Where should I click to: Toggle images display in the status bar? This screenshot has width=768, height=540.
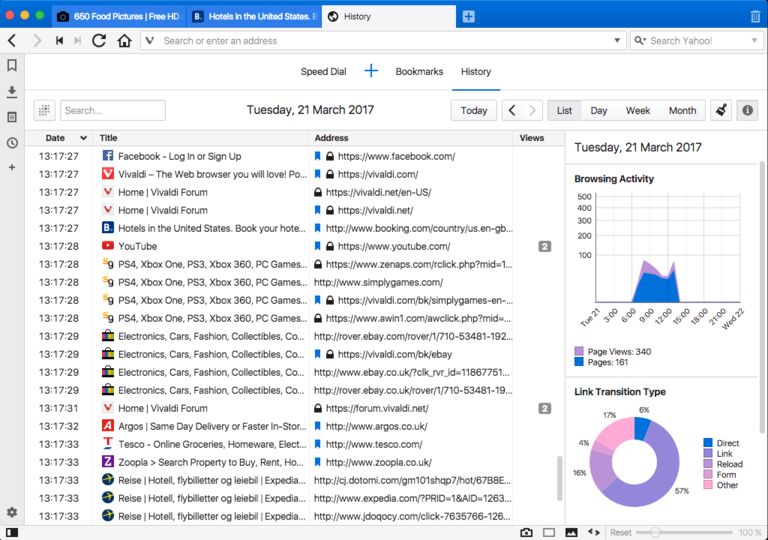(x=572, y=532)
